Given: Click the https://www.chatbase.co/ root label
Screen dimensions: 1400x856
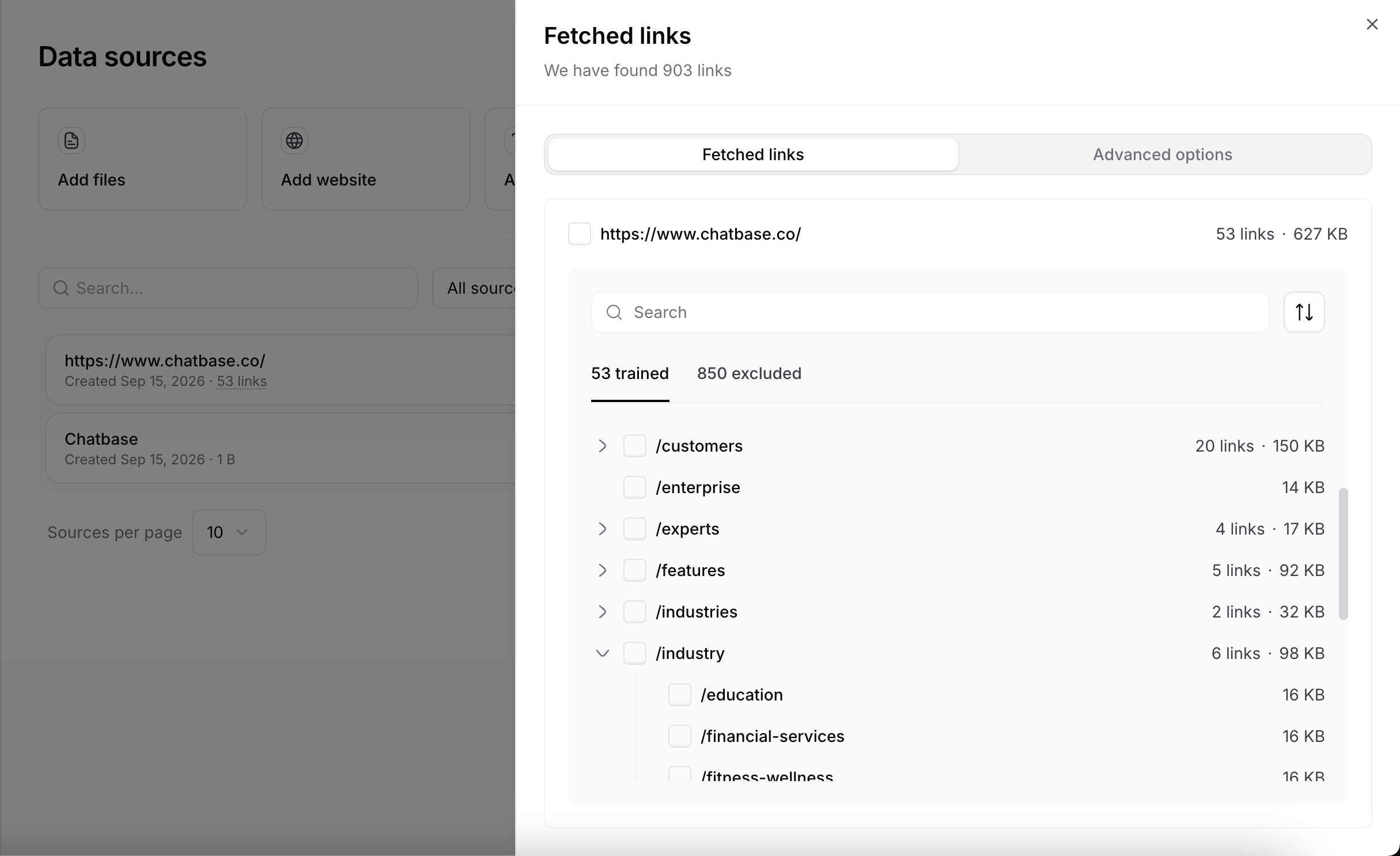Looking at the screenshot, I should pyautogui.click(x=701, y=234).
